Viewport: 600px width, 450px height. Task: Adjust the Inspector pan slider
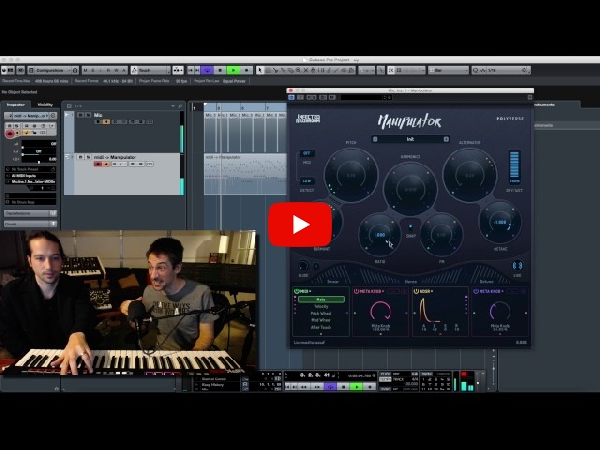[39, 154]
